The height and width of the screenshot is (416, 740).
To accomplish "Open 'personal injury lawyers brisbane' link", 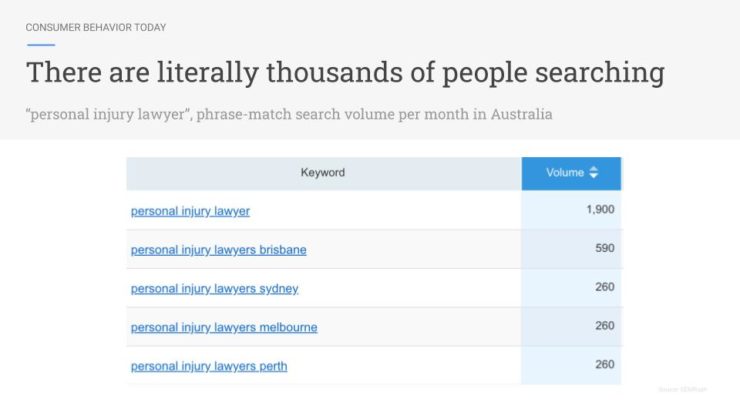I will [219, 250].
